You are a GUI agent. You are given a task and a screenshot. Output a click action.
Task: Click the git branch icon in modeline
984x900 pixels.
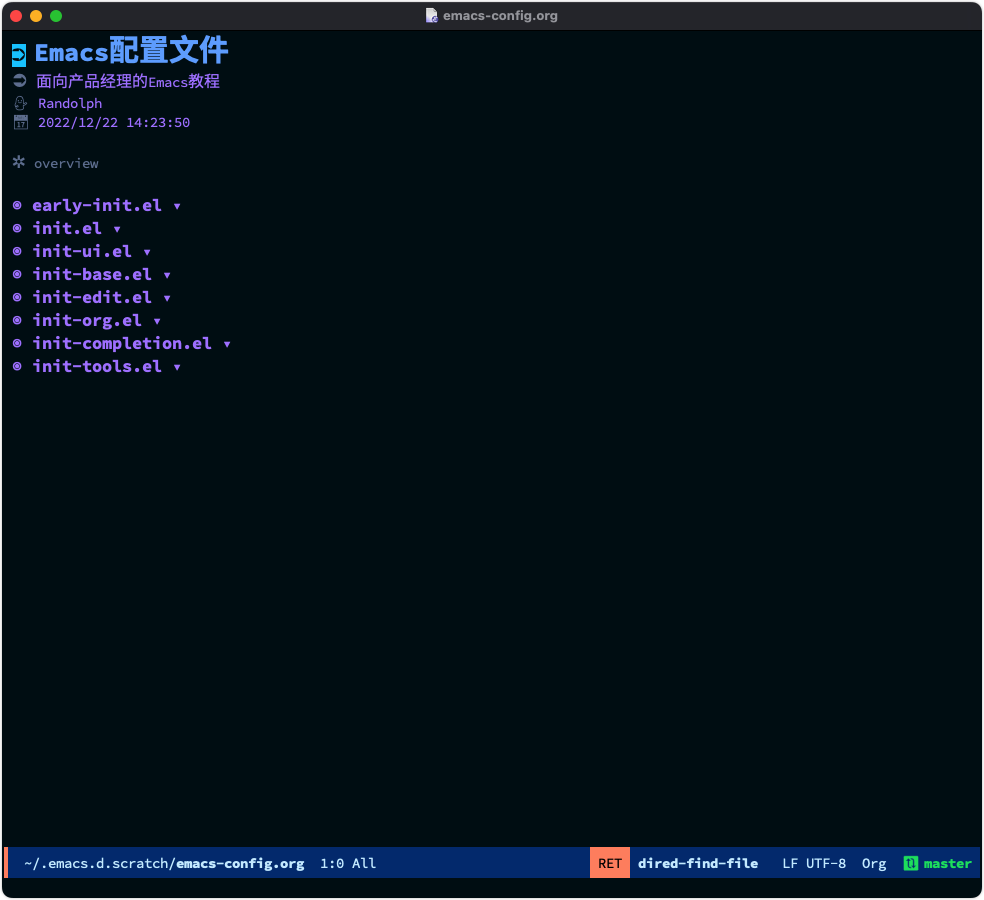click(911, 864)
